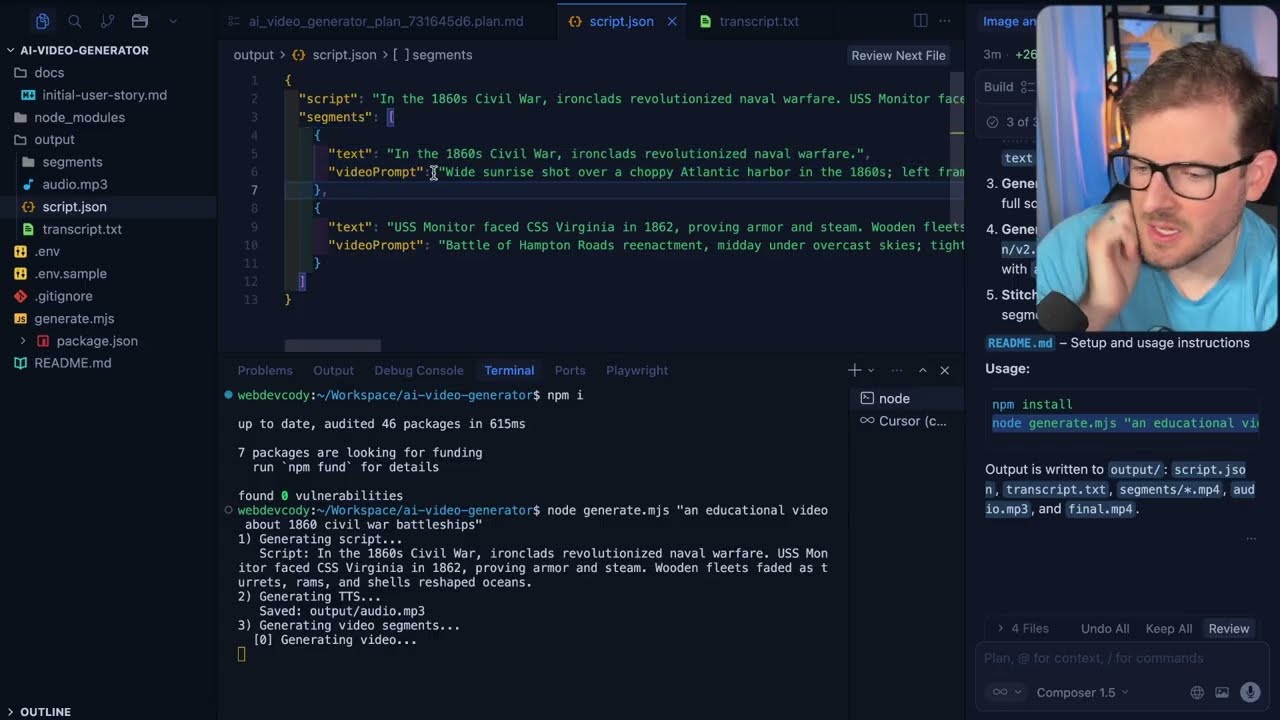Open the Debug Console tab
The image size is (1280, 720).
click(419, 370)
